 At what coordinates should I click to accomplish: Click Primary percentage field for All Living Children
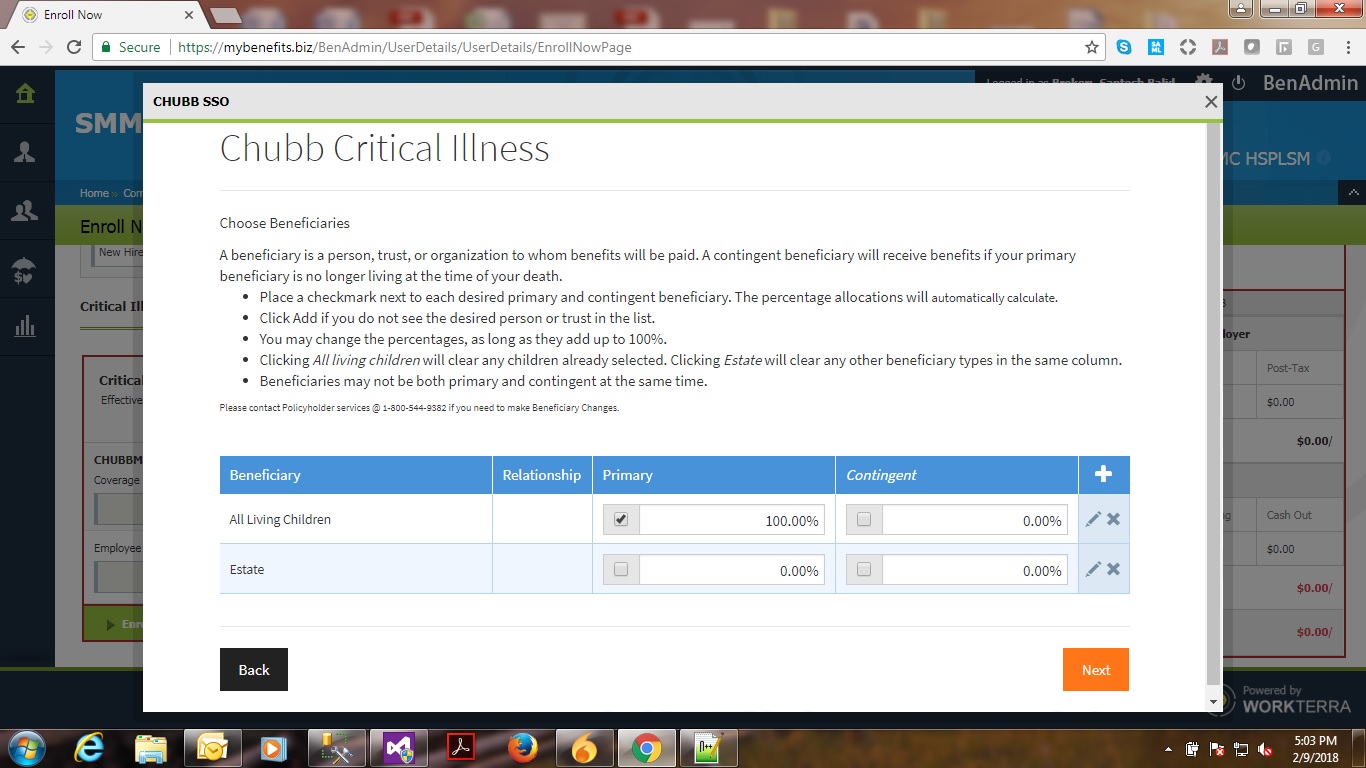coord(732,520)
